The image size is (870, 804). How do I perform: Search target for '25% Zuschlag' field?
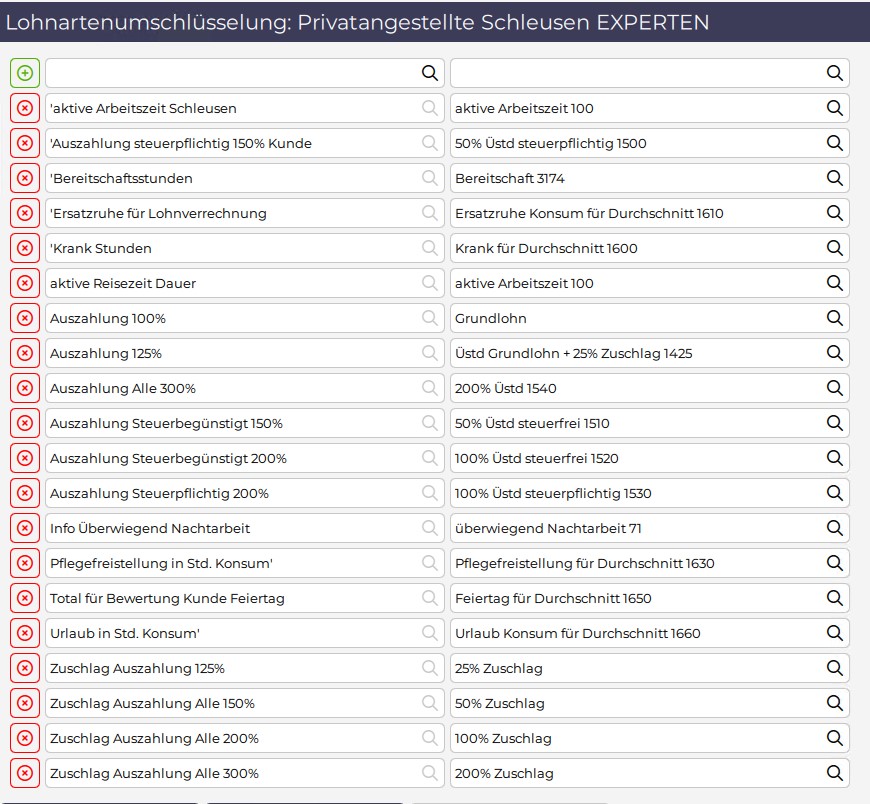pyautogui.click(x=834, y=668)
